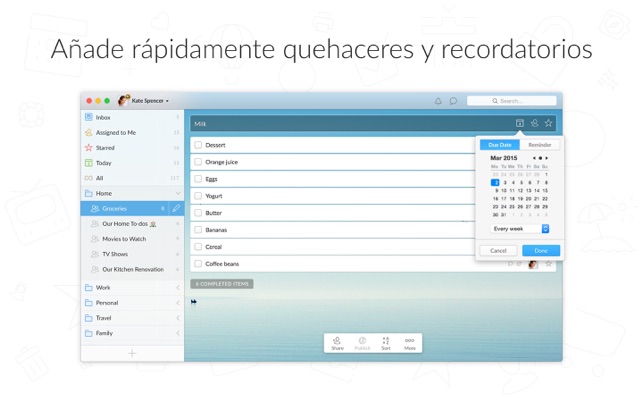Viewport: 643px width, 402px height.
Task: Open the Movies to Watch list
Action: click(132, 239)
